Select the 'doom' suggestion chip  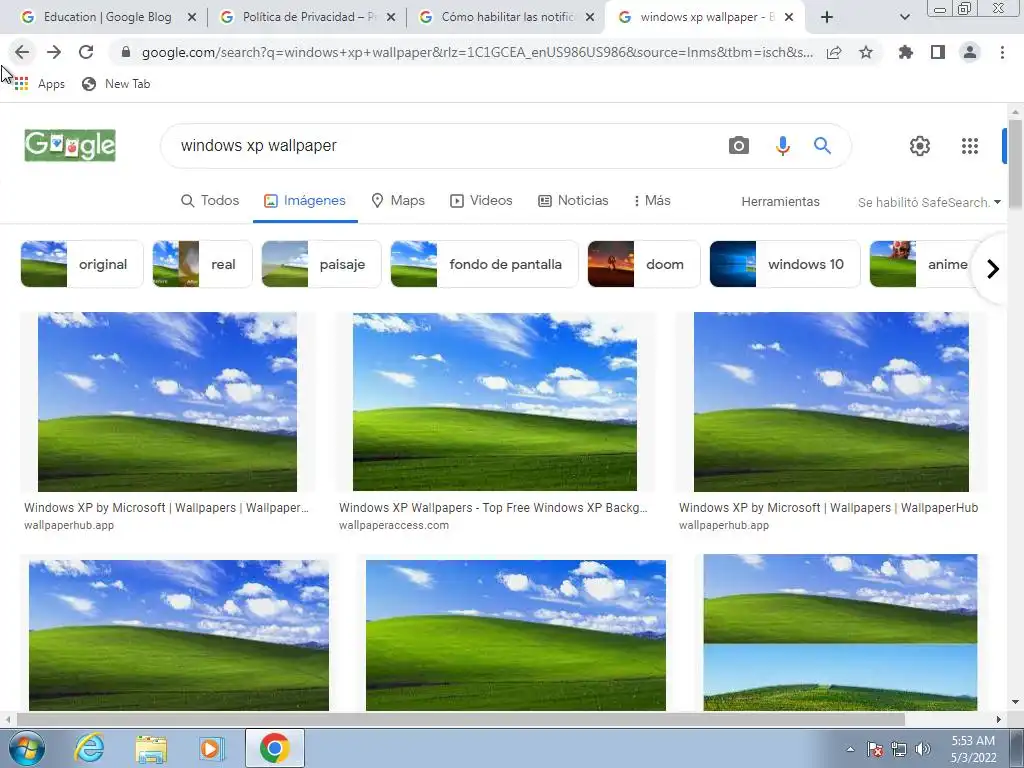tap(643, 264)
